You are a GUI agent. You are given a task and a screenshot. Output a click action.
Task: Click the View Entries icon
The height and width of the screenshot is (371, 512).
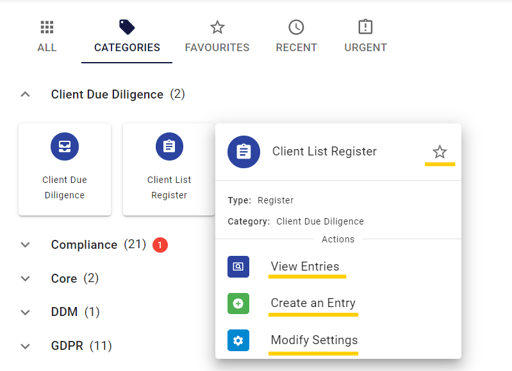point(238,267)
